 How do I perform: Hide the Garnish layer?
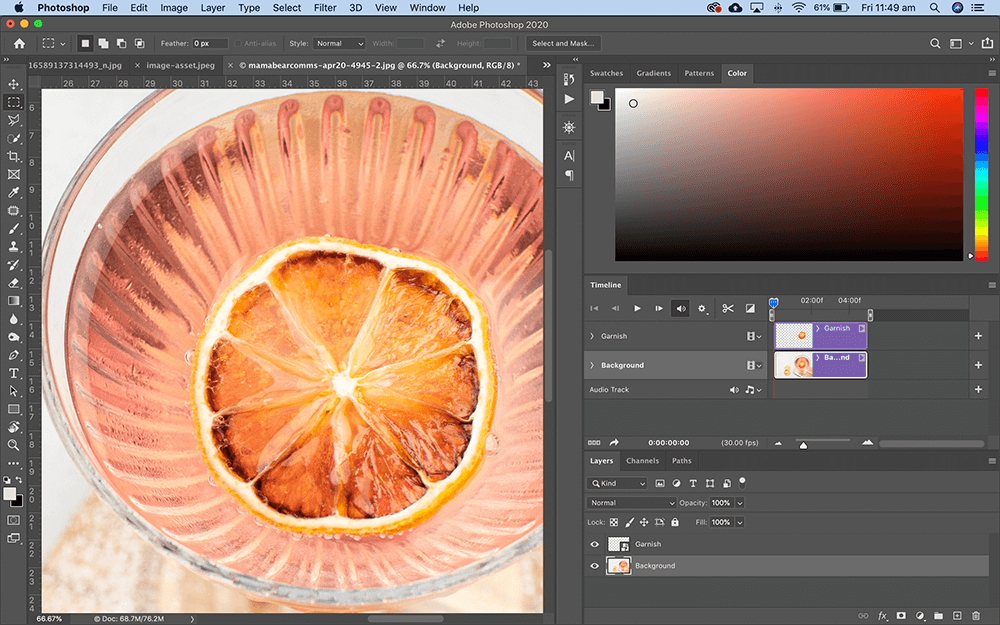(x=594, y=544)
